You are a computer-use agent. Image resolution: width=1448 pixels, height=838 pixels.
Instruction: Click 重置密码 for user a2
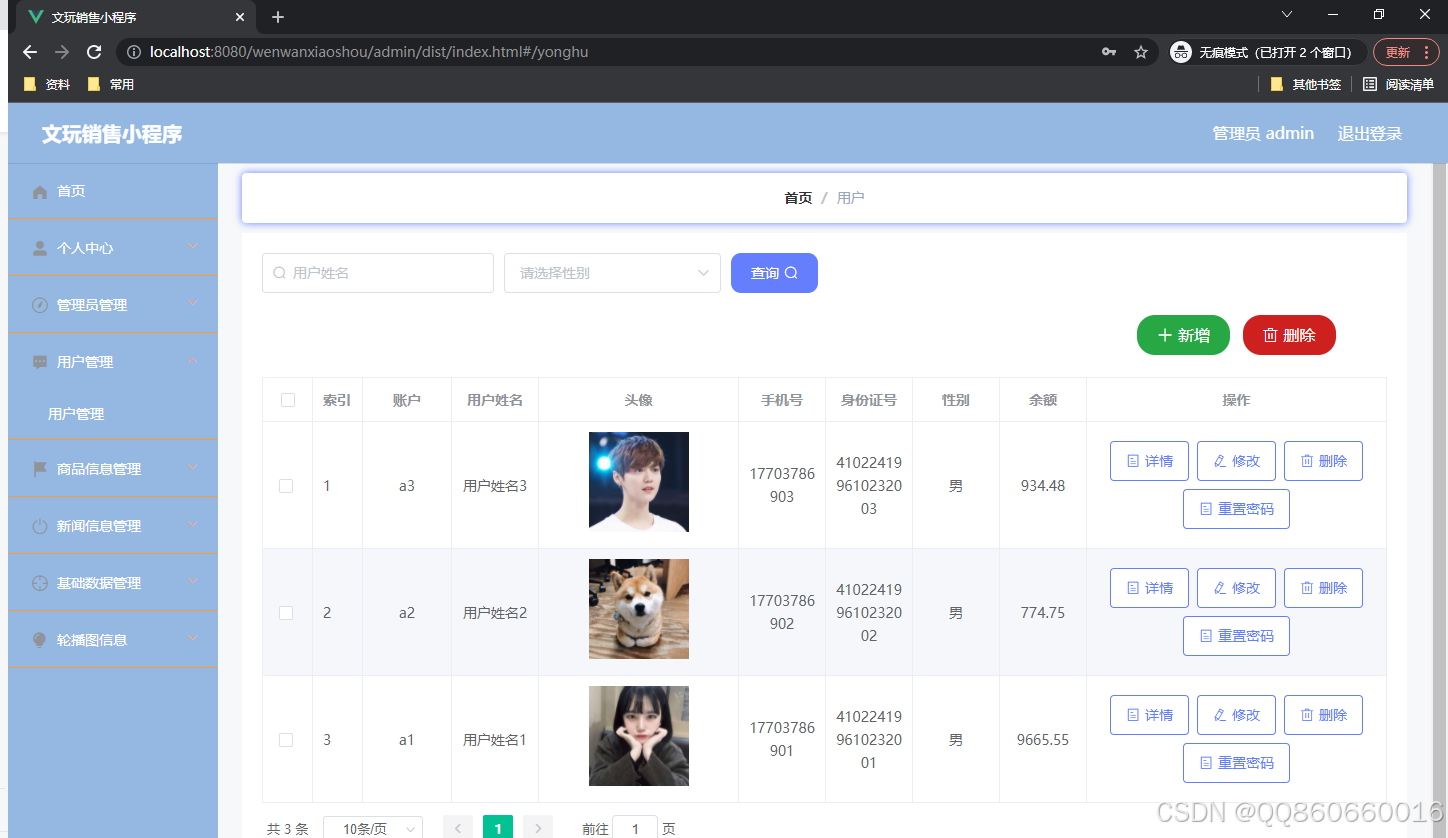[1236, 636]
